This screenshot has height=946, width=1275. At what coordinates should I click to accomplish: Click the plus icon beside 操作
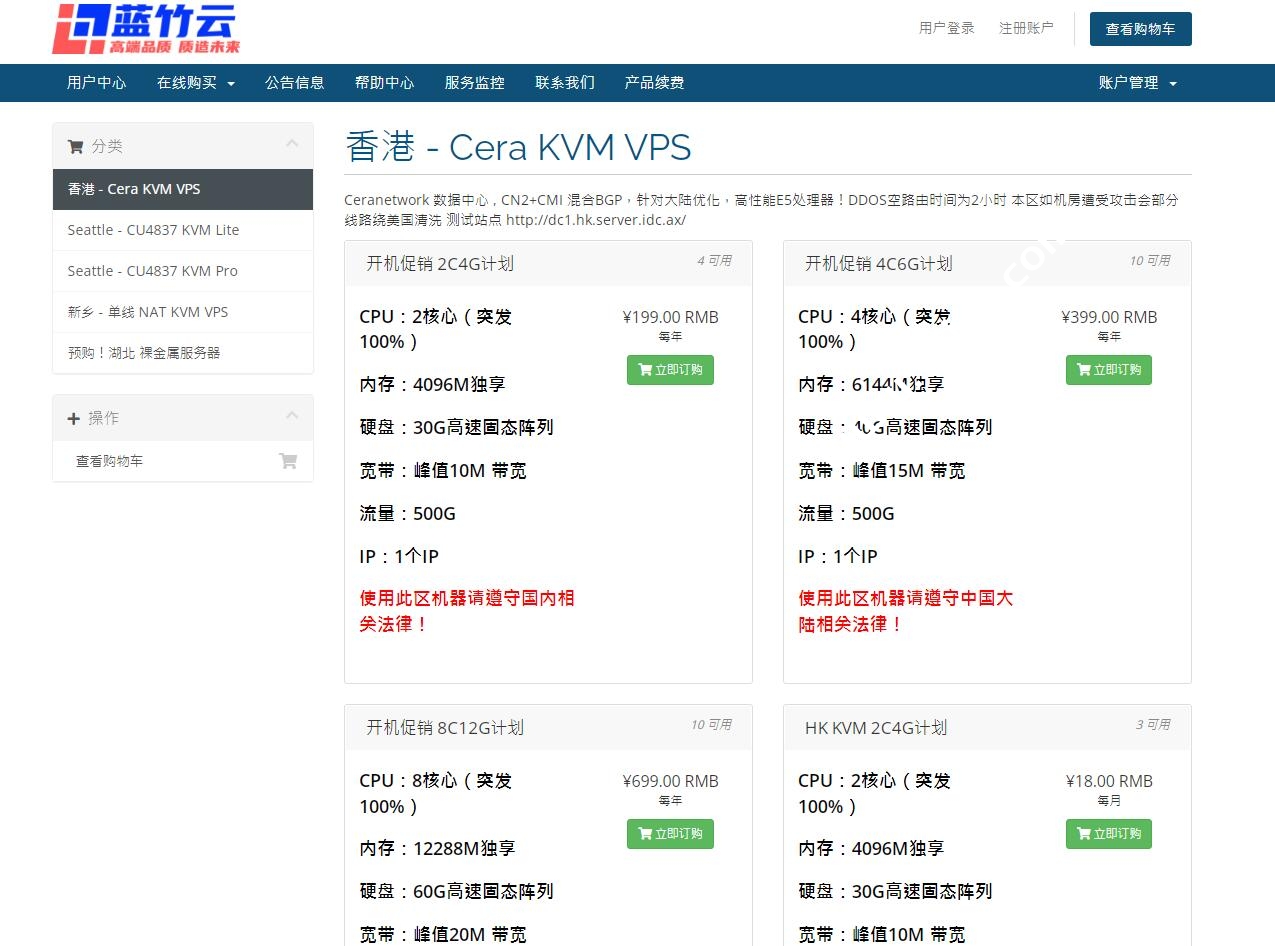(75, 418)
